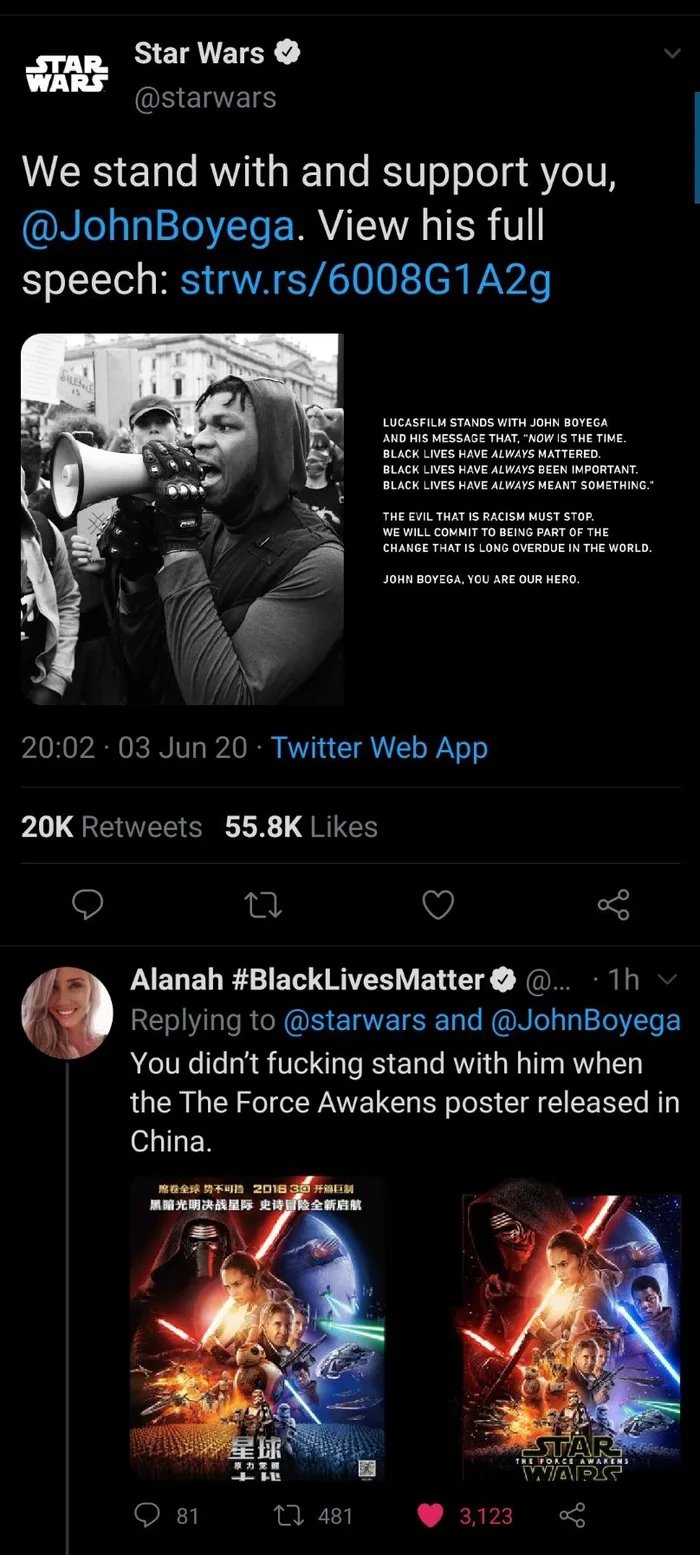
Task: Click the Star Wars profile logo avatar
Action: 66,75
